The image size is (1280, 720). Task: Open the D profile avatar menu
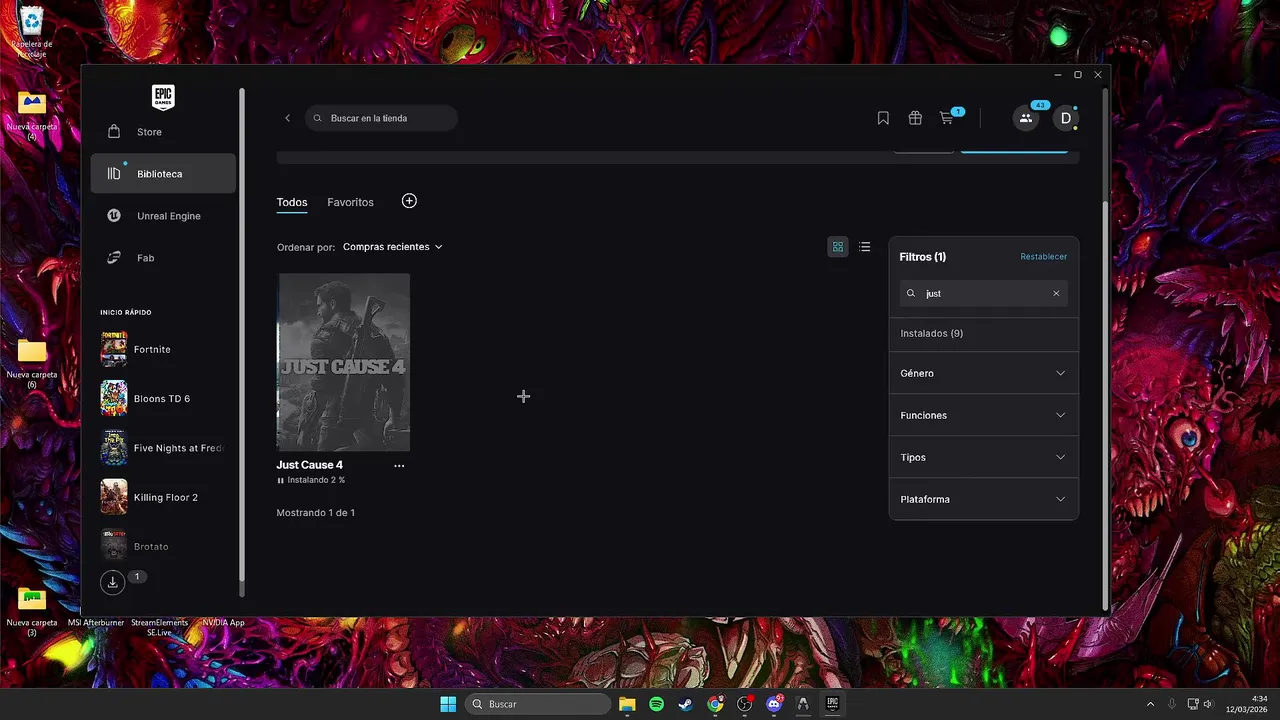click(x=1066, y=118)
